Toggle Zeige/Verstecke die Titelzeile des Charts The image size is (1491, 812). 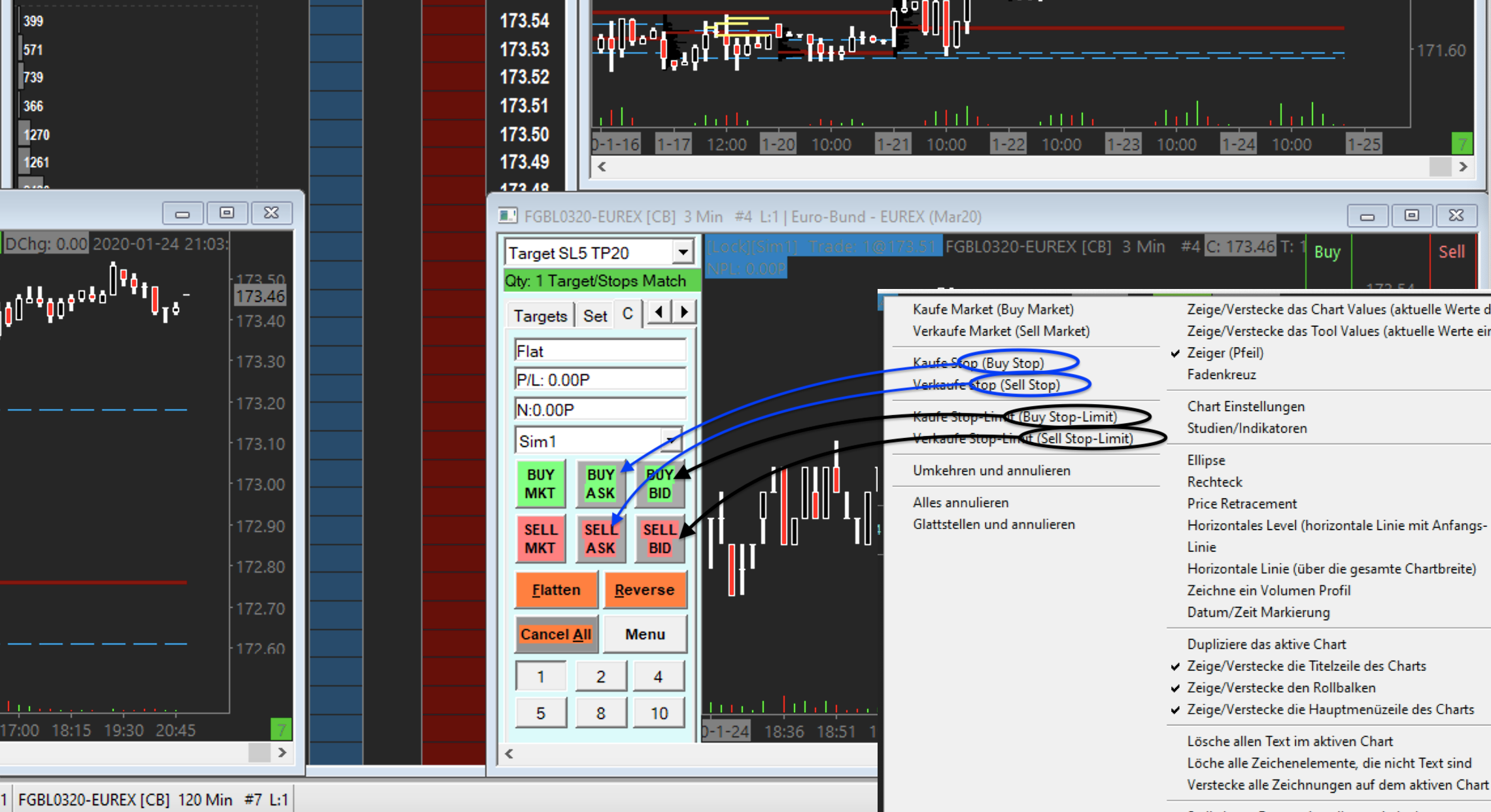tap(1306, 666)
